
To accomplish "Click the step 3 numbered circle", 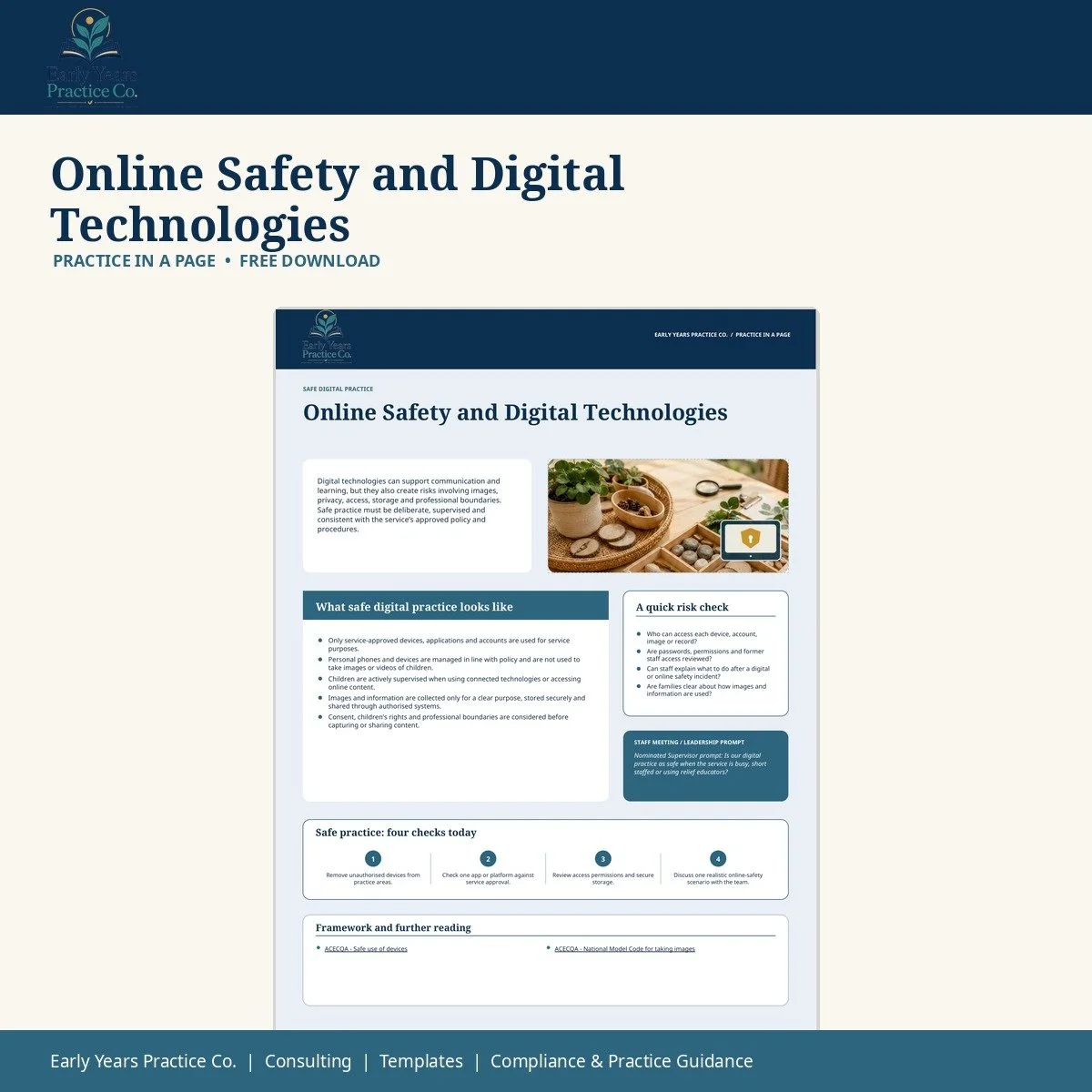I will click(x=602, y=859).
